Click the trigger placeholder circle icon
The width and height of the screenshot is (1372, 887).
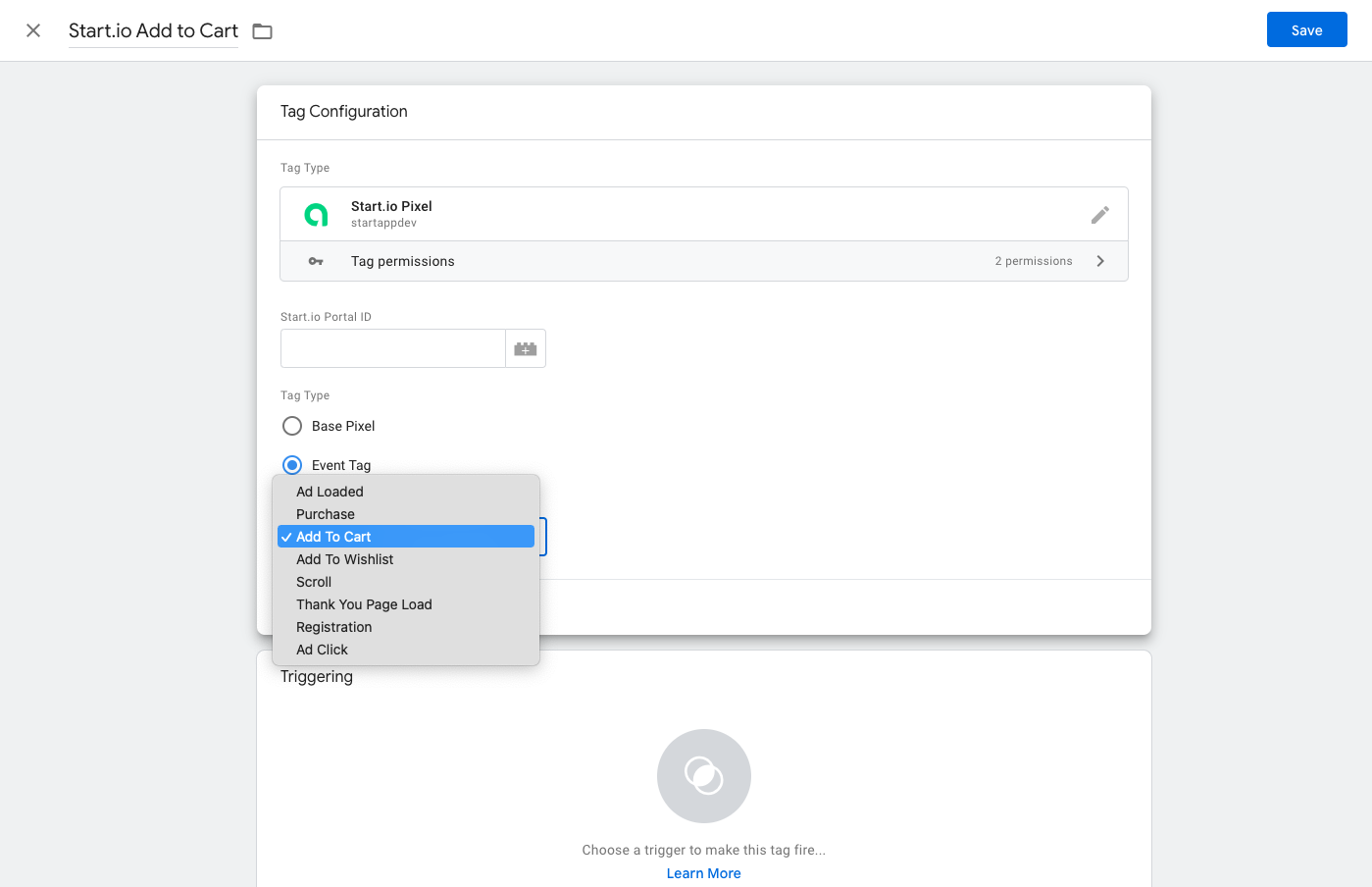pyautogui.click(x=704, y=776)
